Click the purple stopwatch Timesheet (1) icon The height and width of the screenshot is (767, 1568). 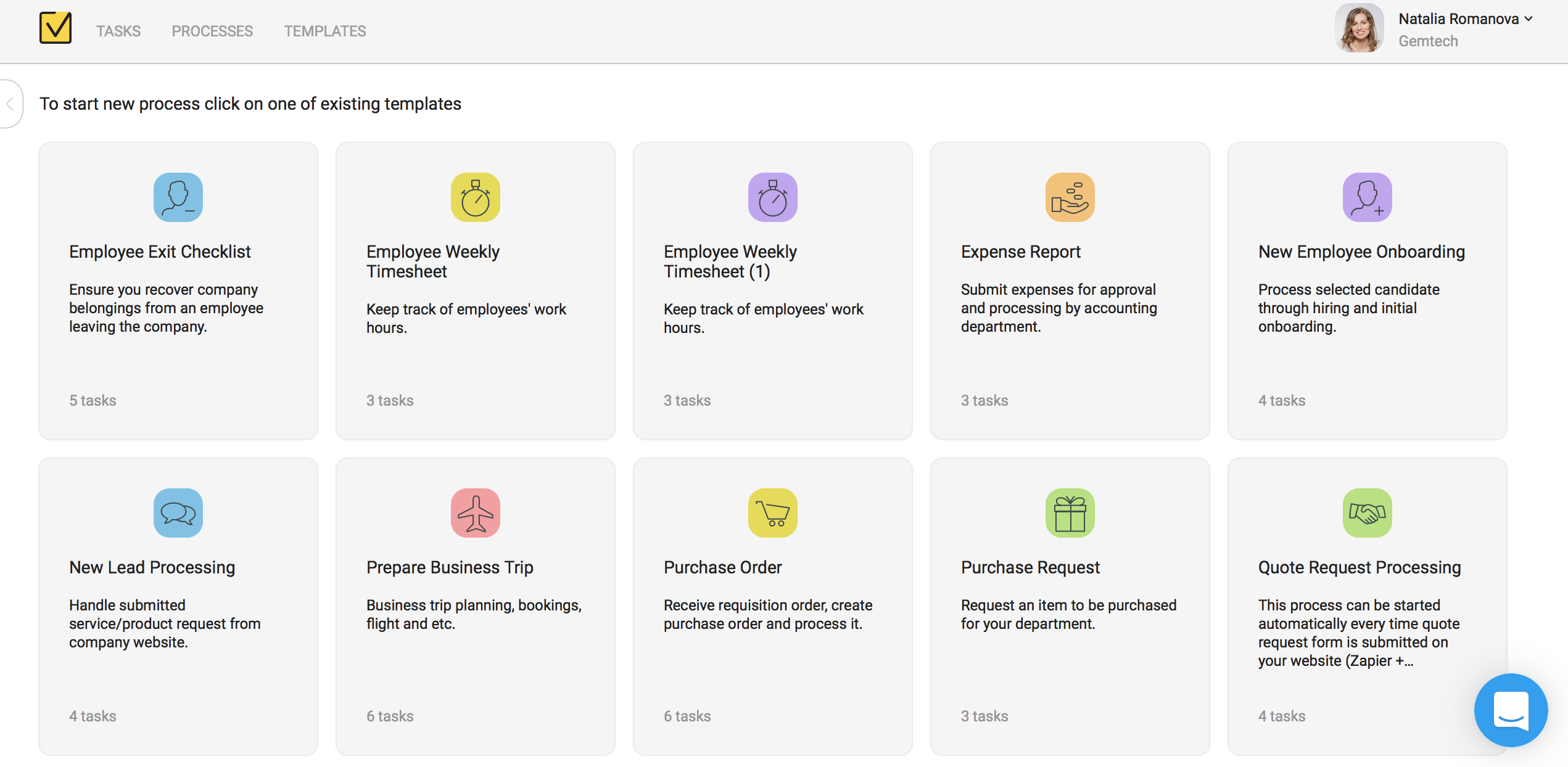click(772, 197)
